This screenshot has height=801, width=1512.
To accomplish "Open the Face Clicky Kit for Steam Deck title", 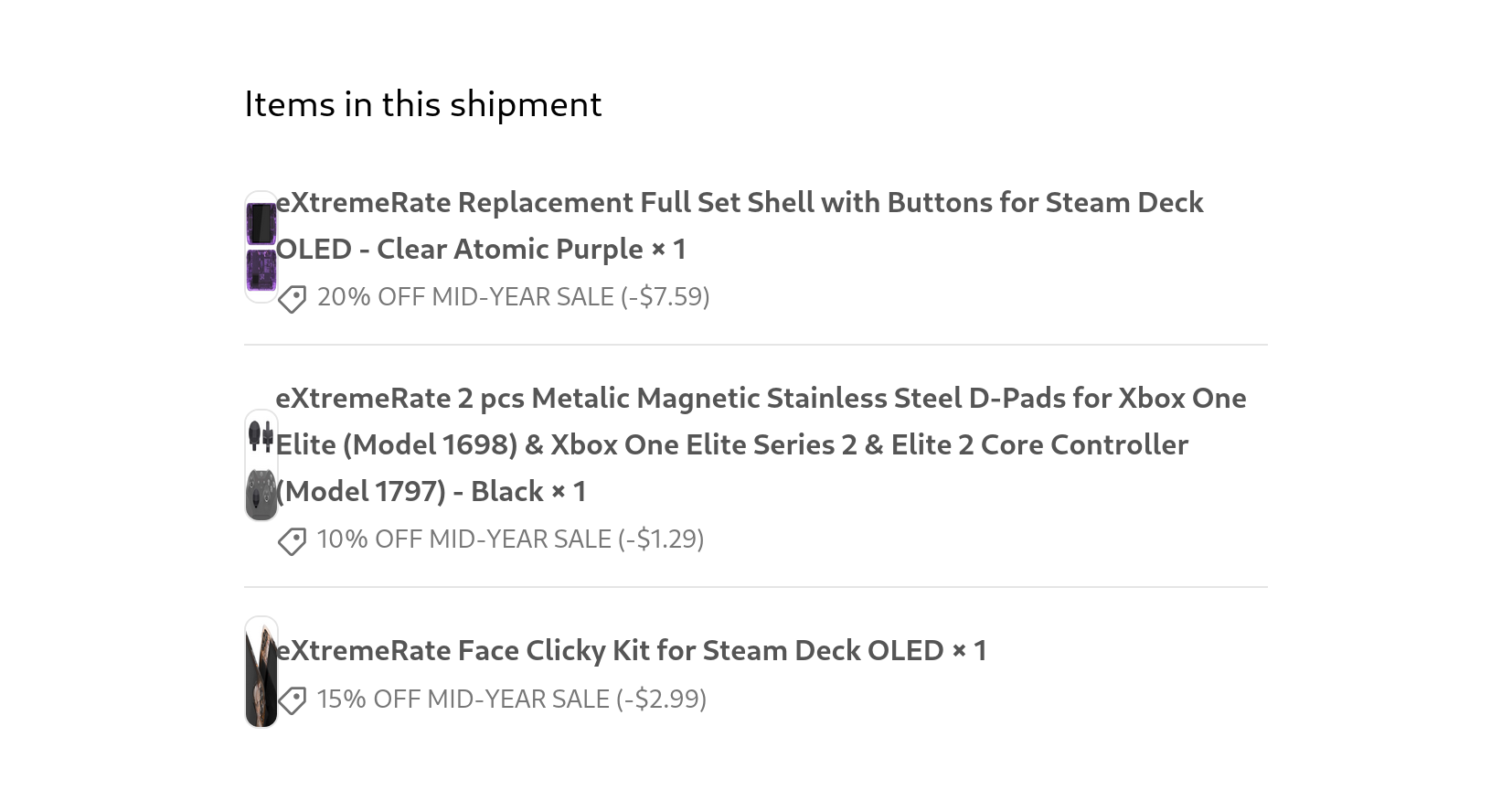I will coord(610,650).
